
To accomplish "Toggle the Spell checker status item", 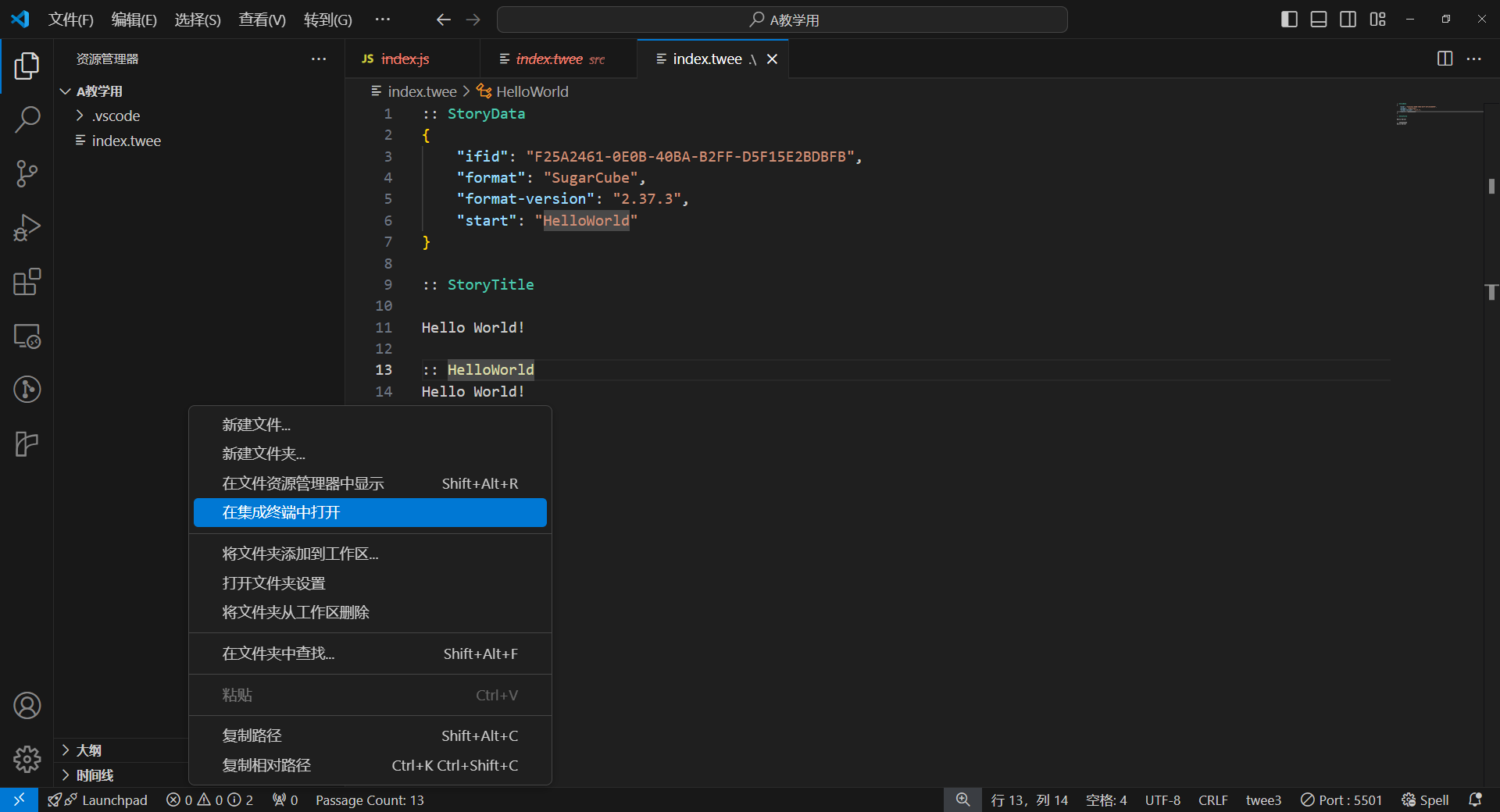I will pos(1425,800).
